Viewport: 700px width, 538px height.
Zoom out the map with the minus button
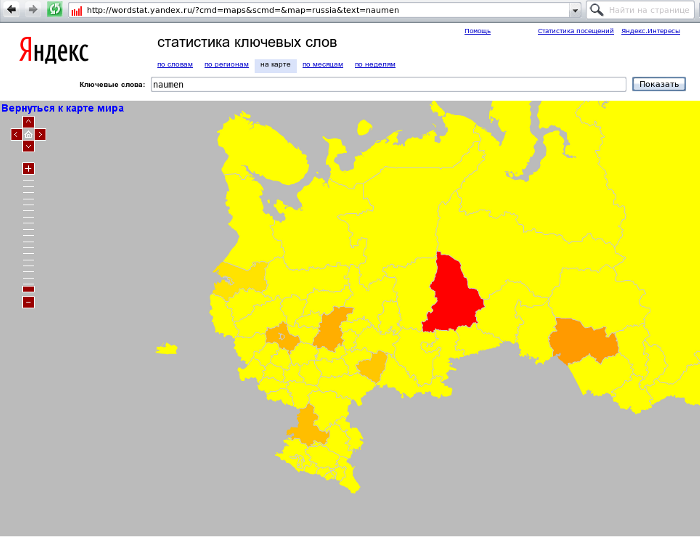coord(28,302)
